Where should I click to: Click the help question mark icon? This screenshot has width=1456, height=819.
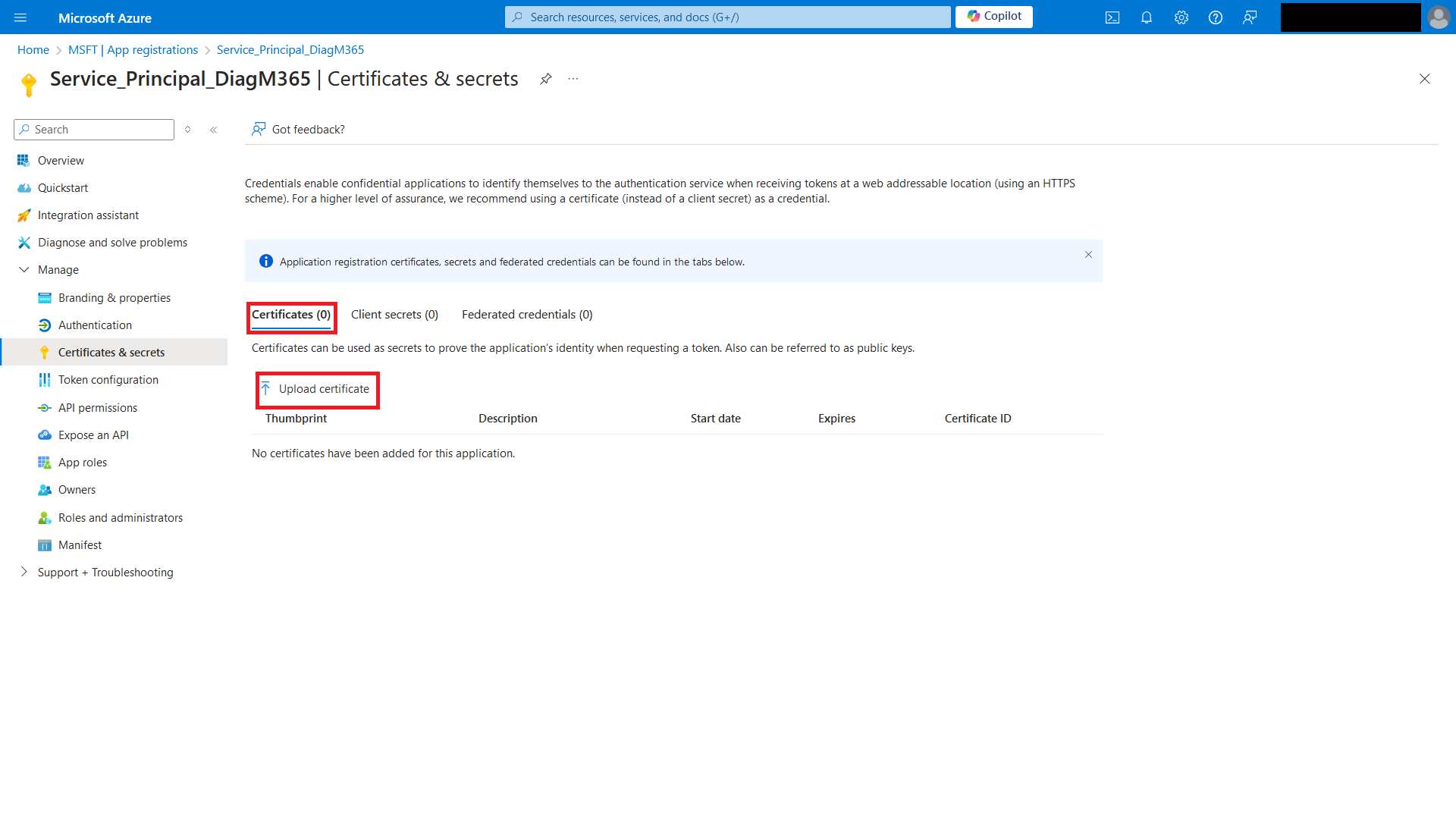point(1216,17)
